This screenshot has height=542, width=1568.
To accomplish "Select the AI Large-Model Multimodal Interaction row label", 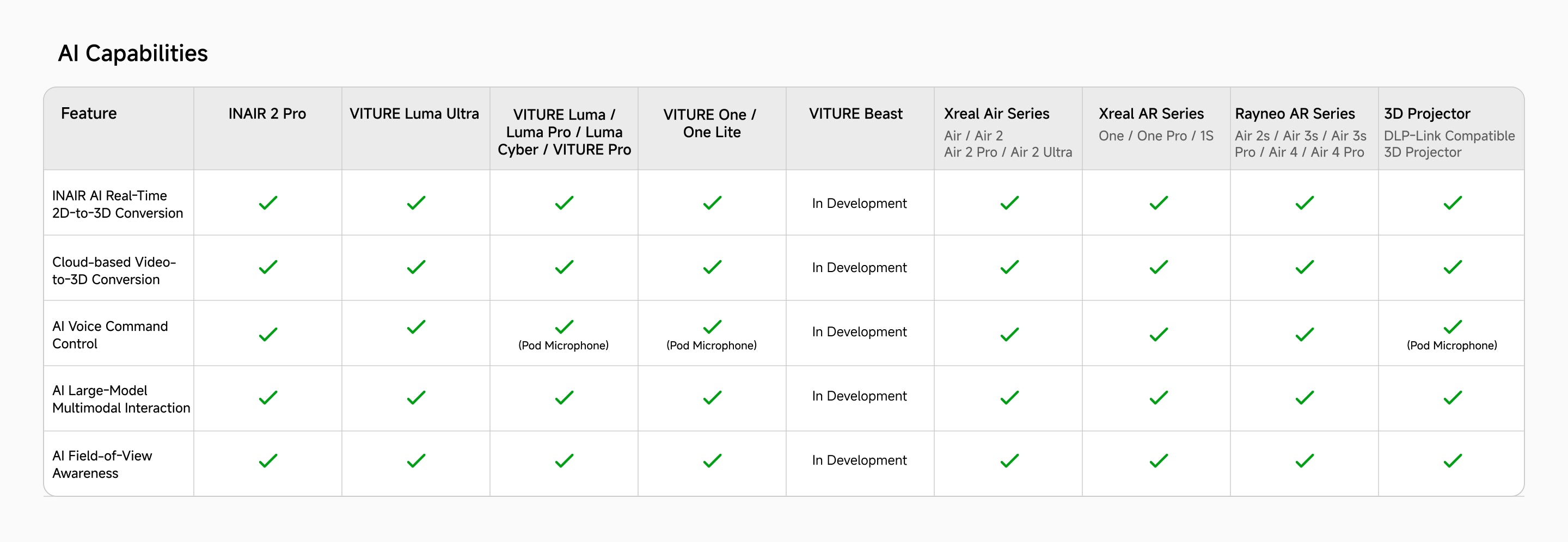I will tap(121, 399).
